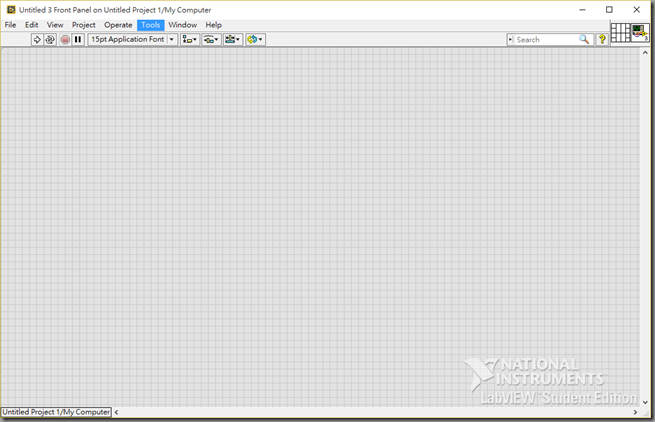Start Run Continuously mode
The width and height of the screenshot is (655, 422).
(50, 40)
